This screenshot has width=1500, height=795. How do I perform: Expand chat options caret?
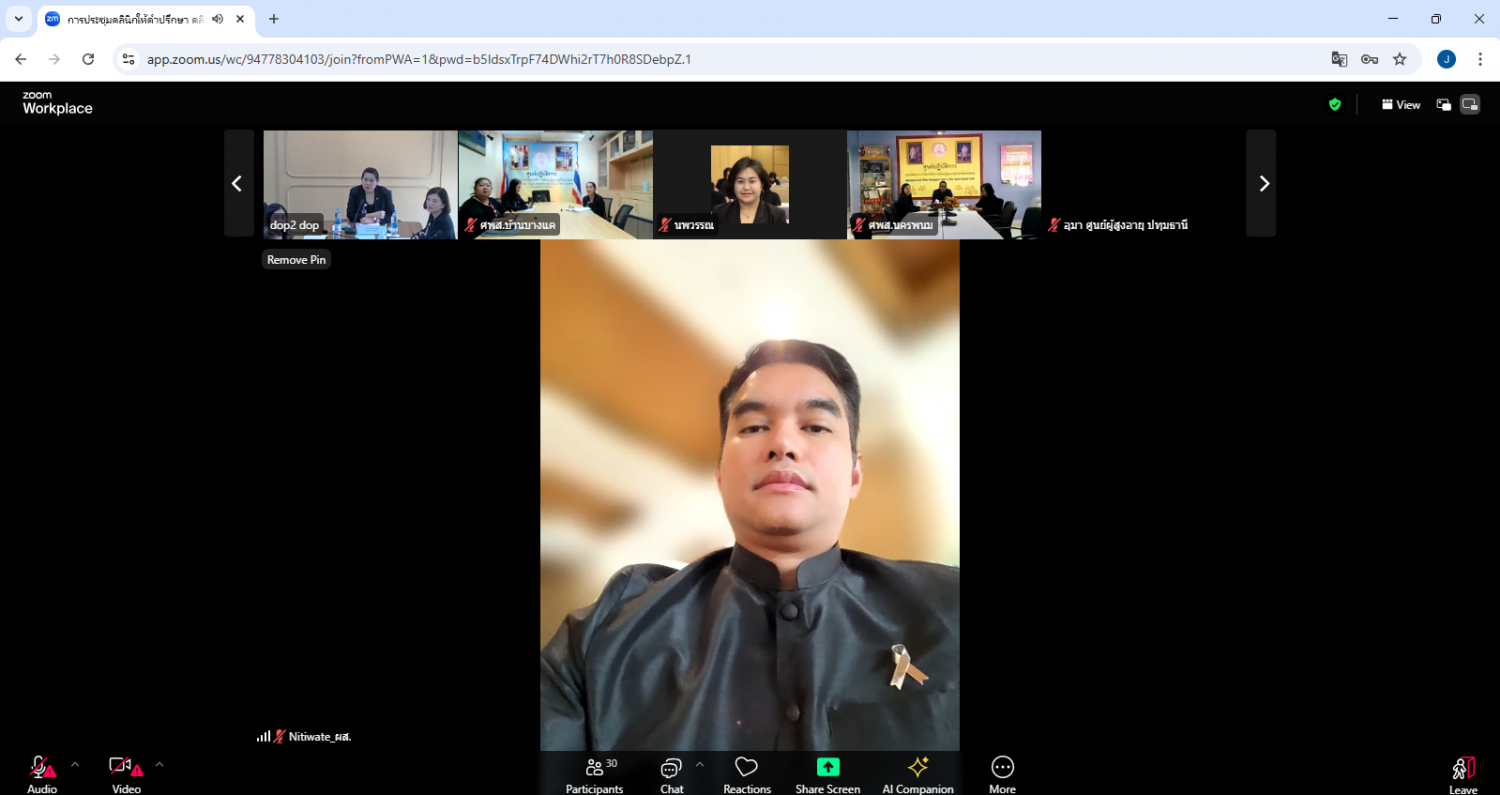pos(699,764)
